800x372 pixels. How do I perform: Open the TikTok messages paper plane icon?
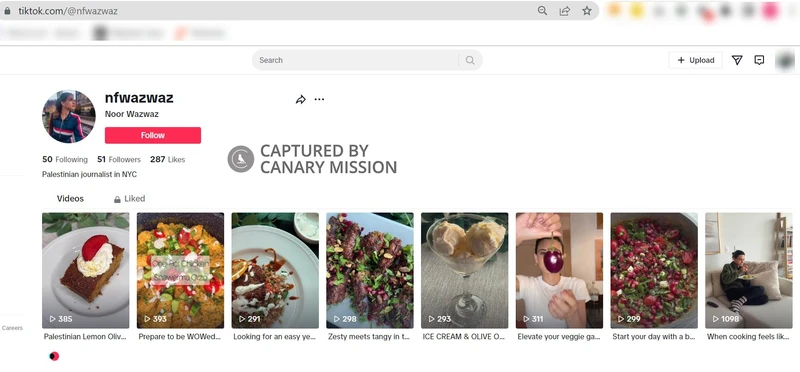(737, 60)
